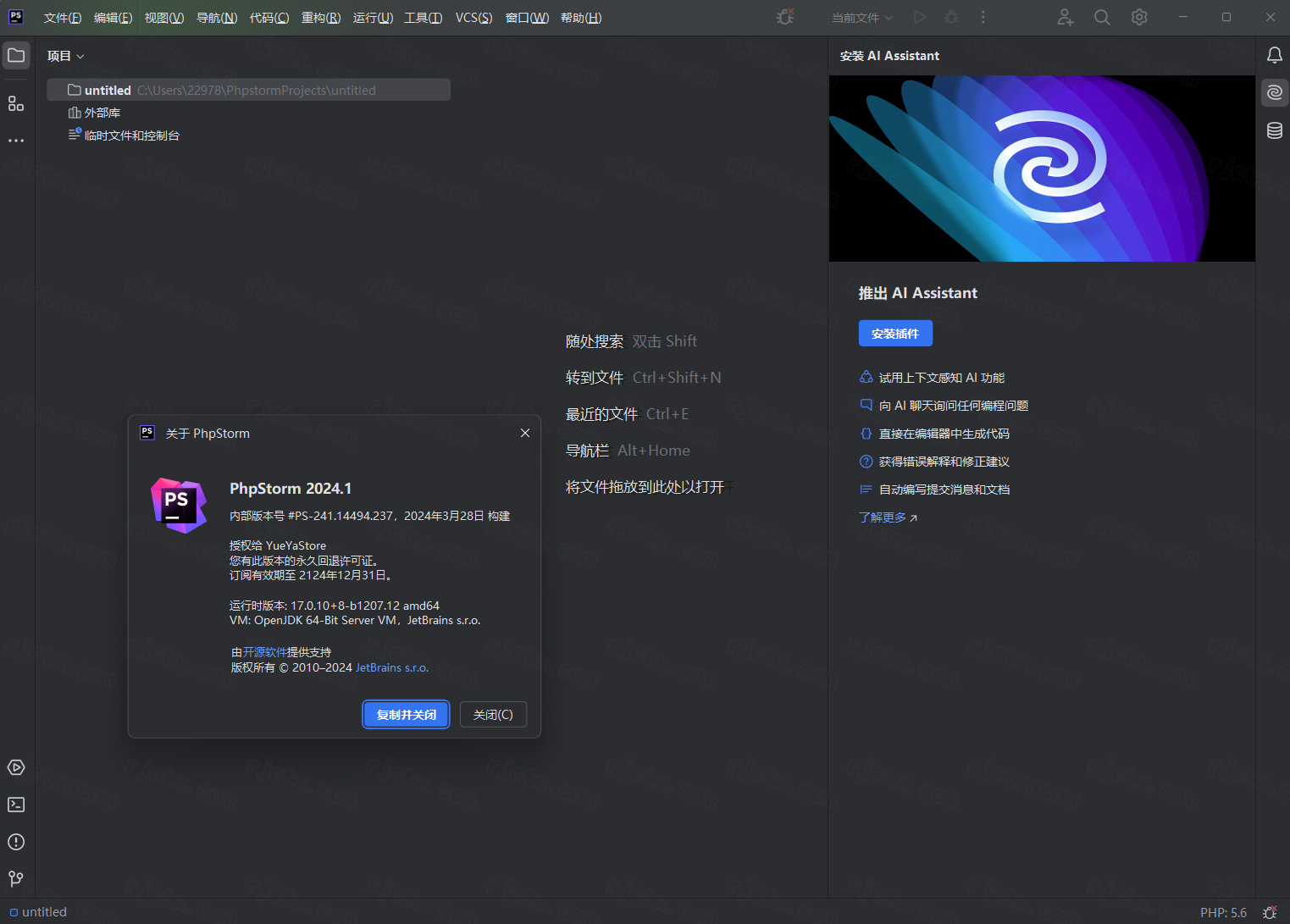Viewport: 1290px width, 924px height.
Task: Click the 关闭(C) button
Action: click(x=493, y=715)
